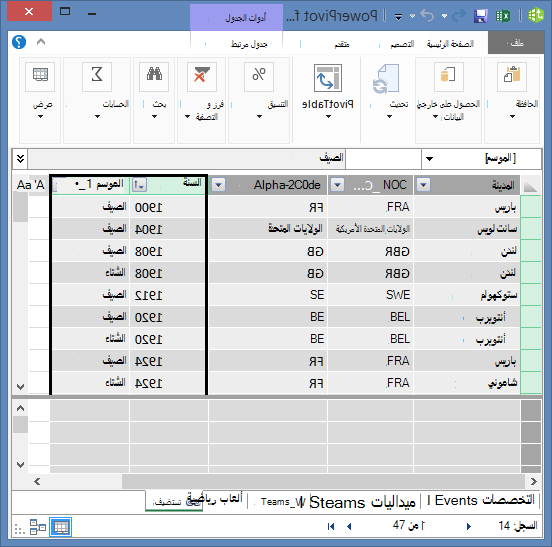Expand the formula bar chevron
The image size is (552, 547).
pos(20,159)
